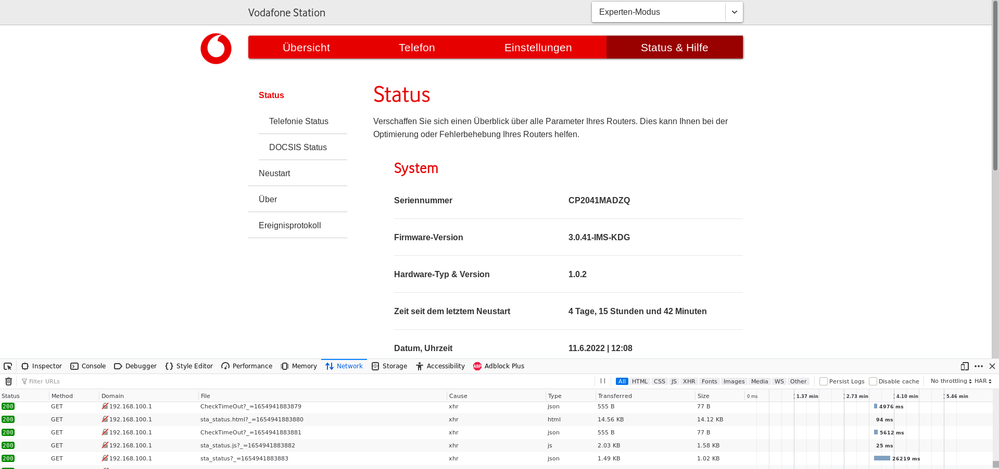Sort requests by the Transferred column header

[645, 396]
